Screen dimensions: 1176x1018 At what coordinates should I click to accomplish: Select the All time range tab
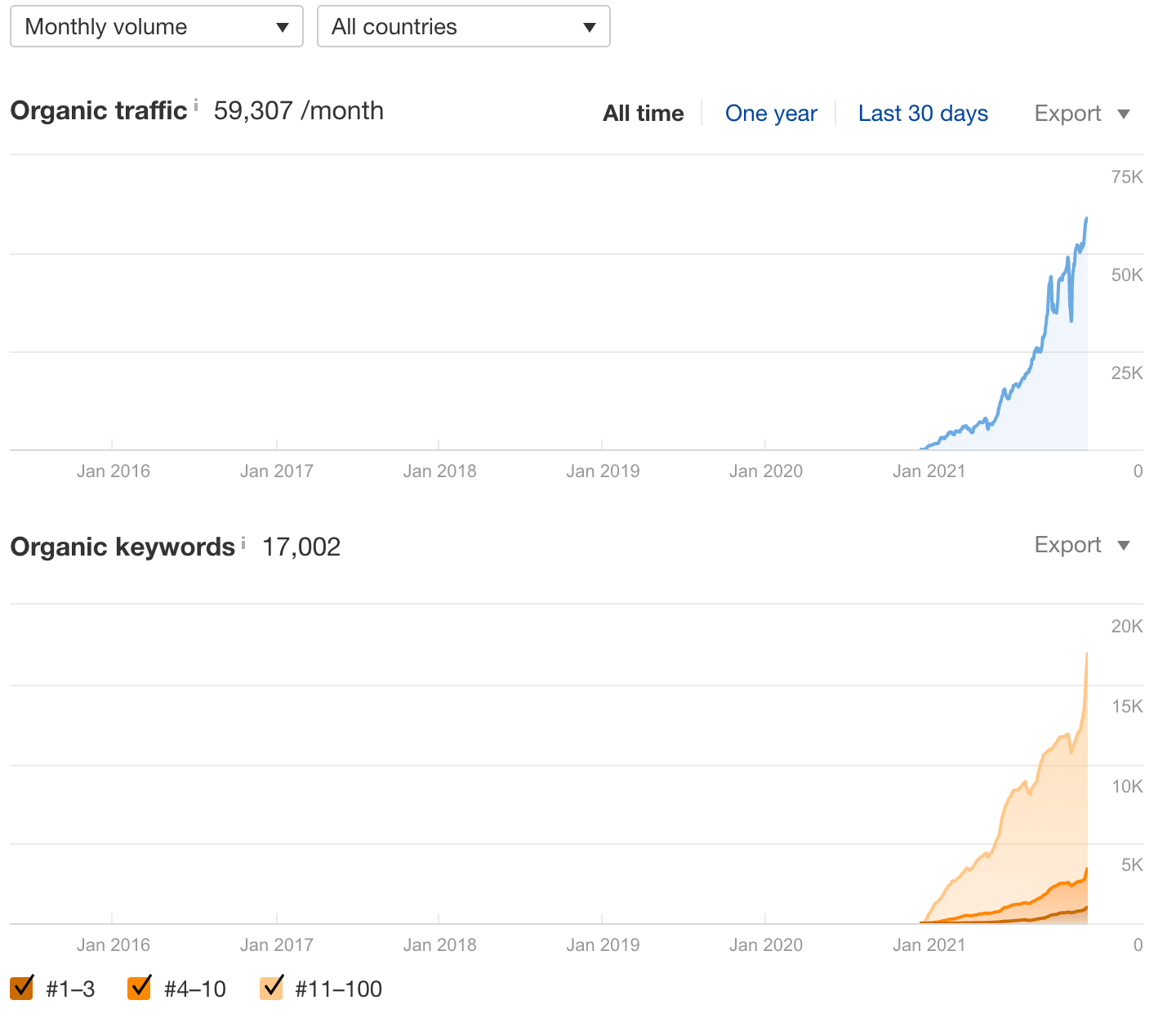point(644,113)
